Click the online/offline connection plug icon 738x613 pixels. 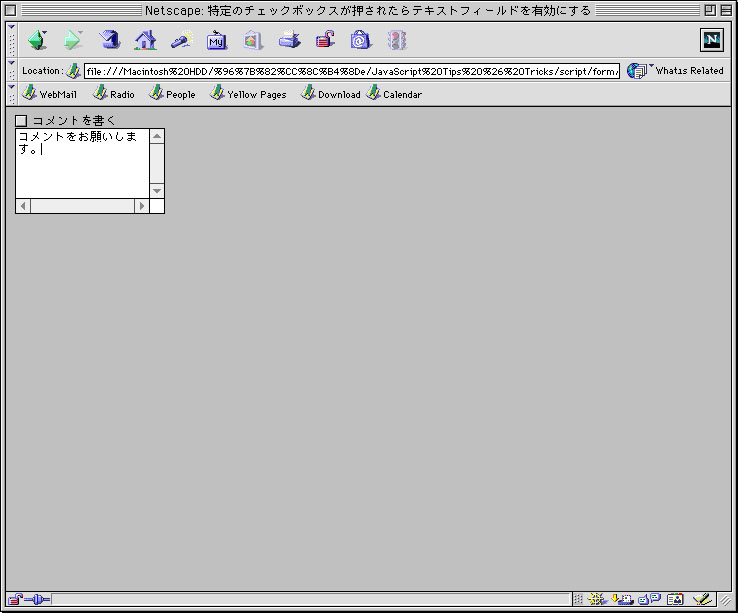37,599
